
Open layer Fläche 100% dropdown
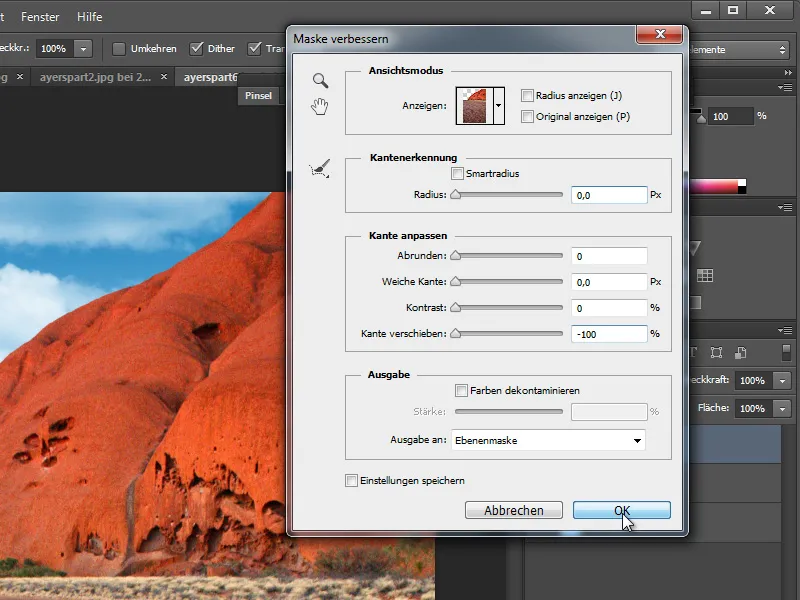coord(782,409)
